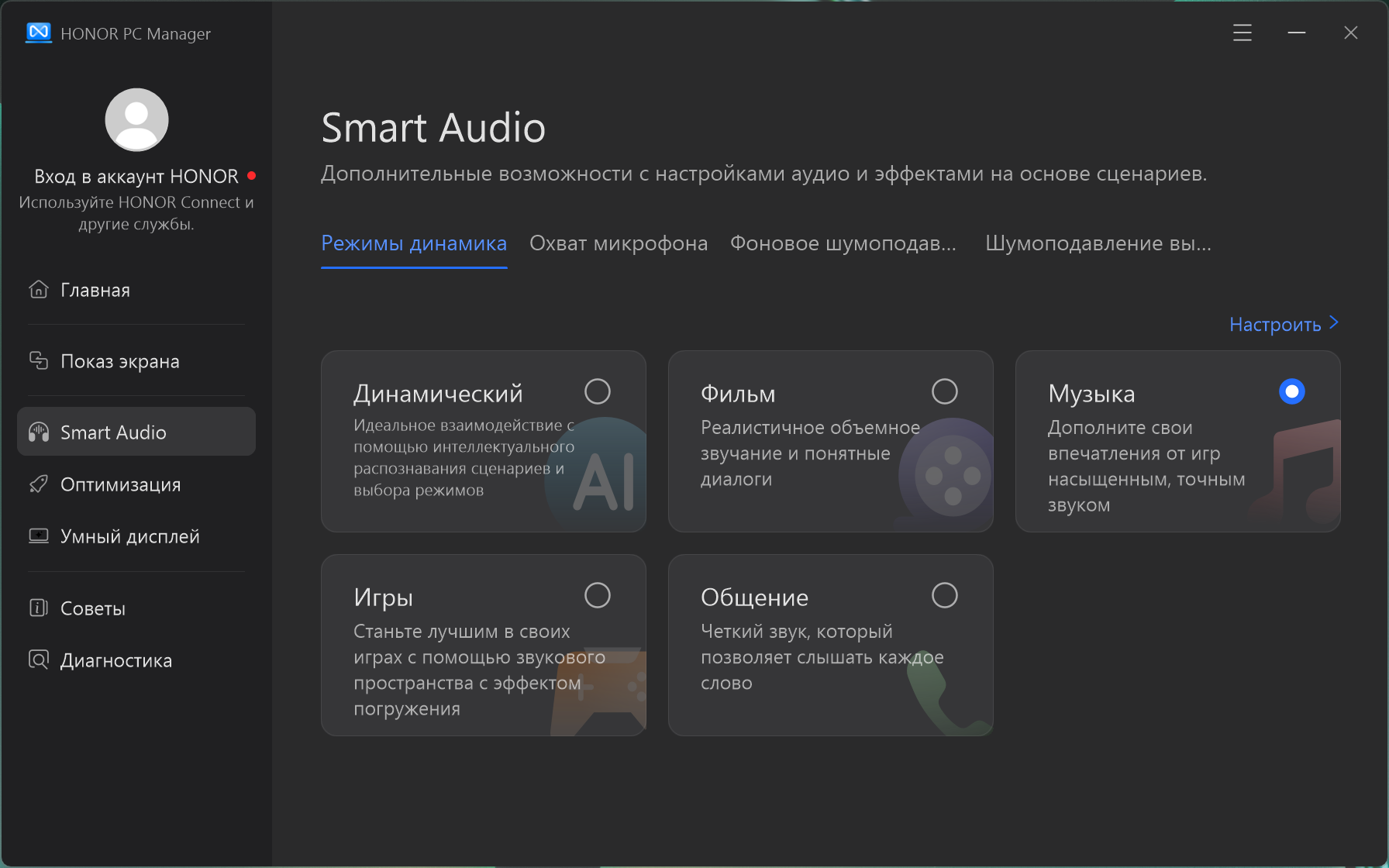Screen dimensions: 1389x868
Task: Click the Игры card title
Action: pos(383,598)
